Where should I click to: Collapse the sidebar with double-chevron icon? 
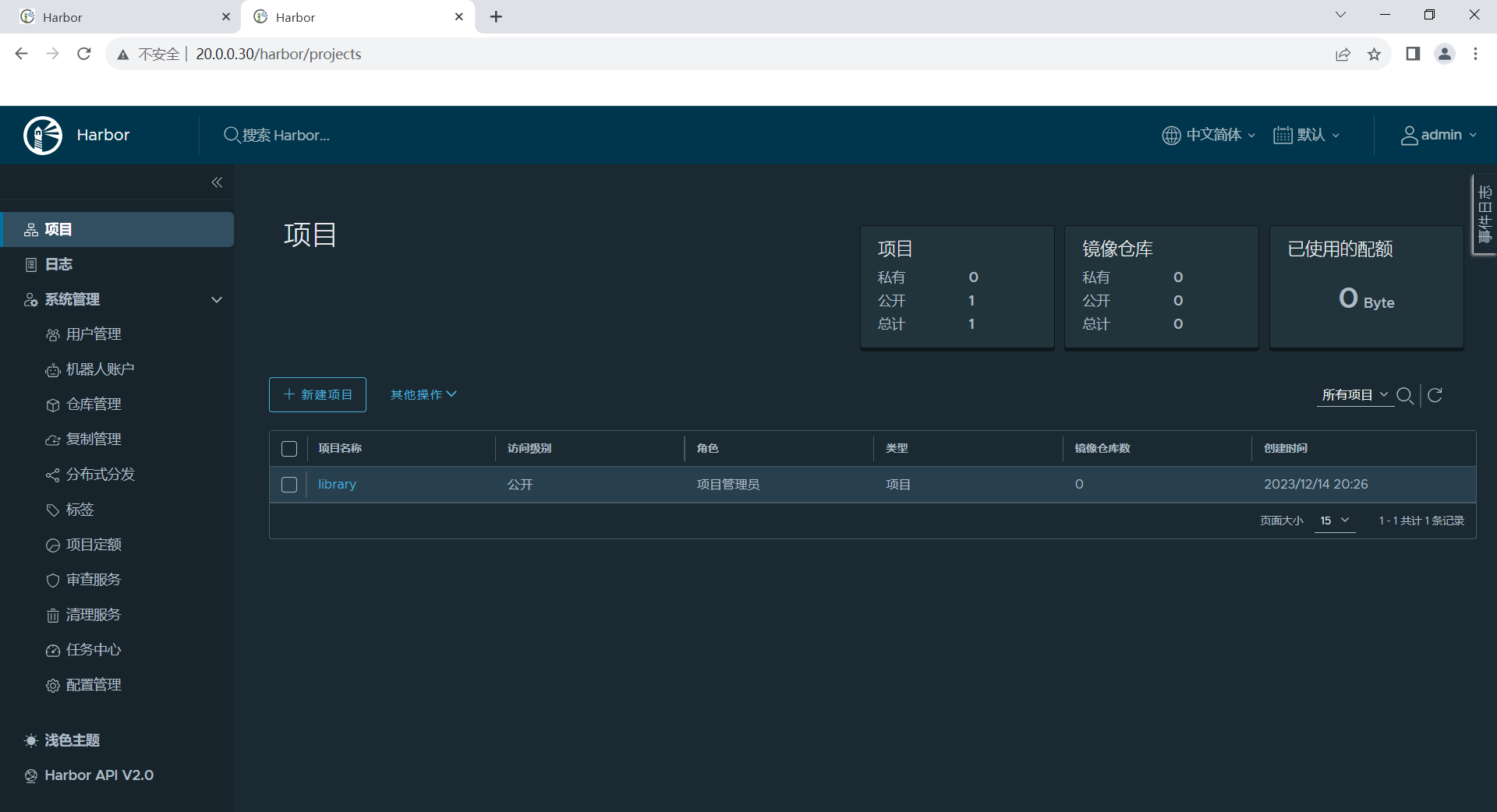point(217,182)
